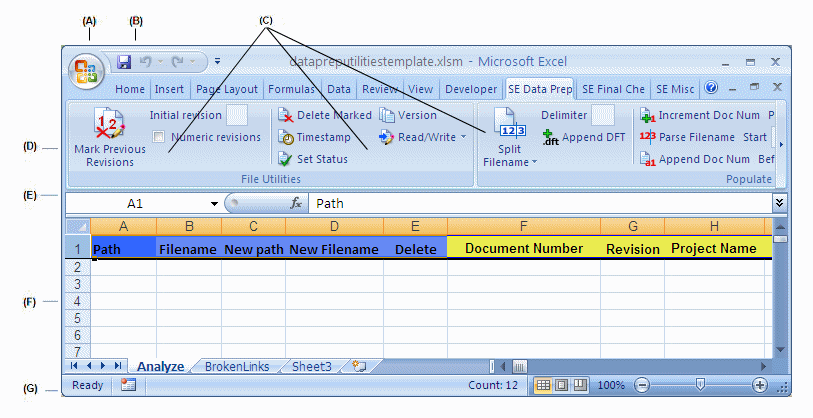Click the Append DFT command
This screenshot has height=418, width=813.
(x=584, y=137)
